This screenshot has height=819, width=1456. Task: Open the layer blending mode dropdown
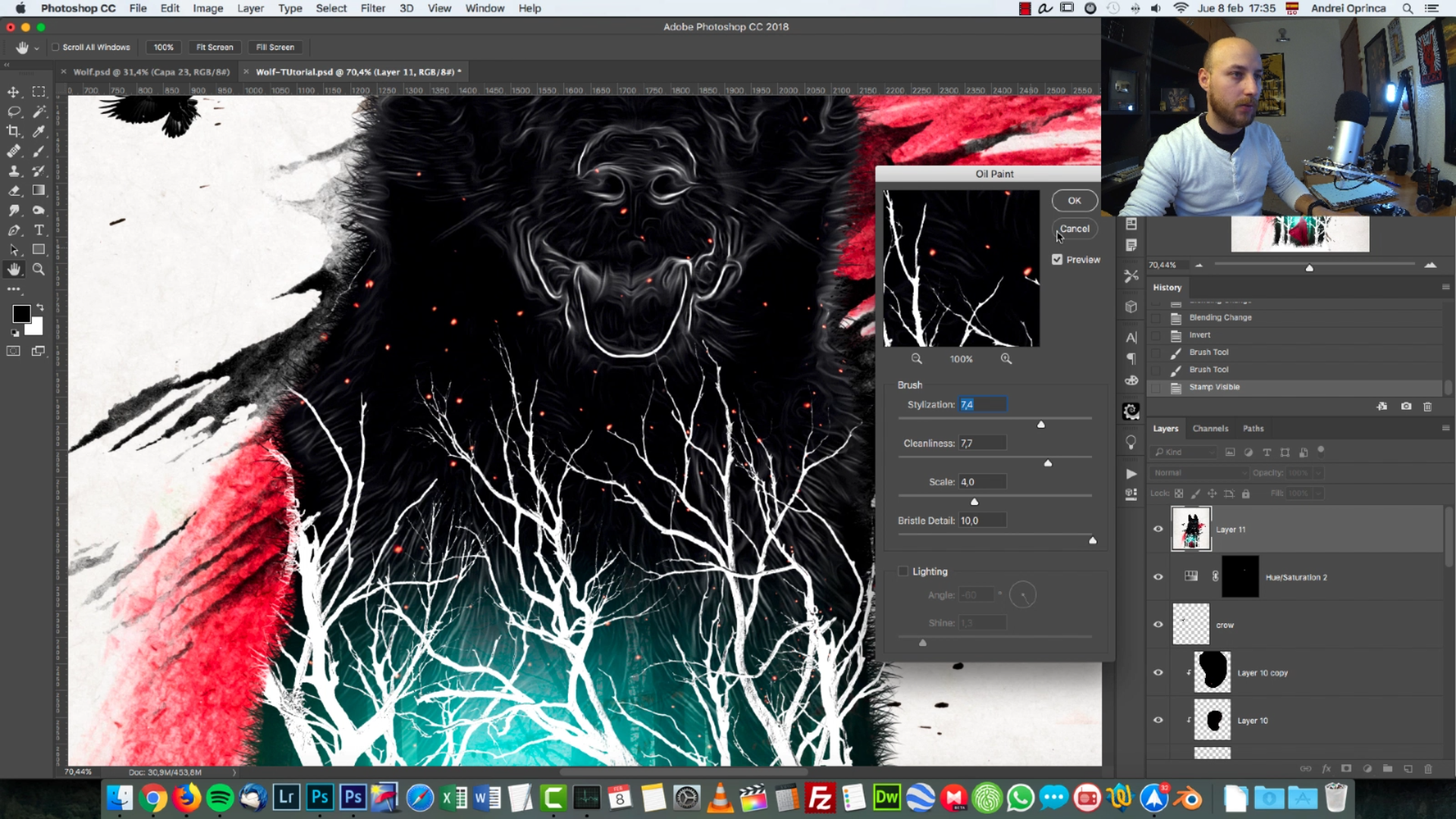[1199, 472]
